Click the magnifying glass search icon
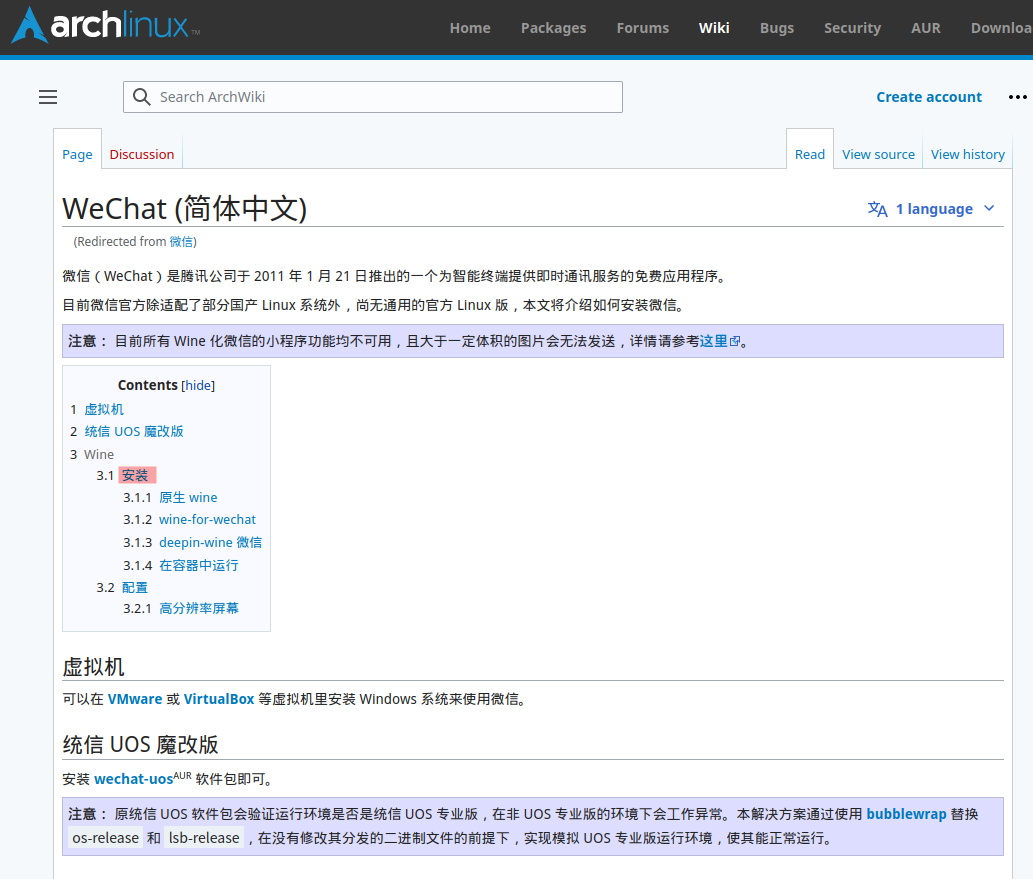 (141, 96)
